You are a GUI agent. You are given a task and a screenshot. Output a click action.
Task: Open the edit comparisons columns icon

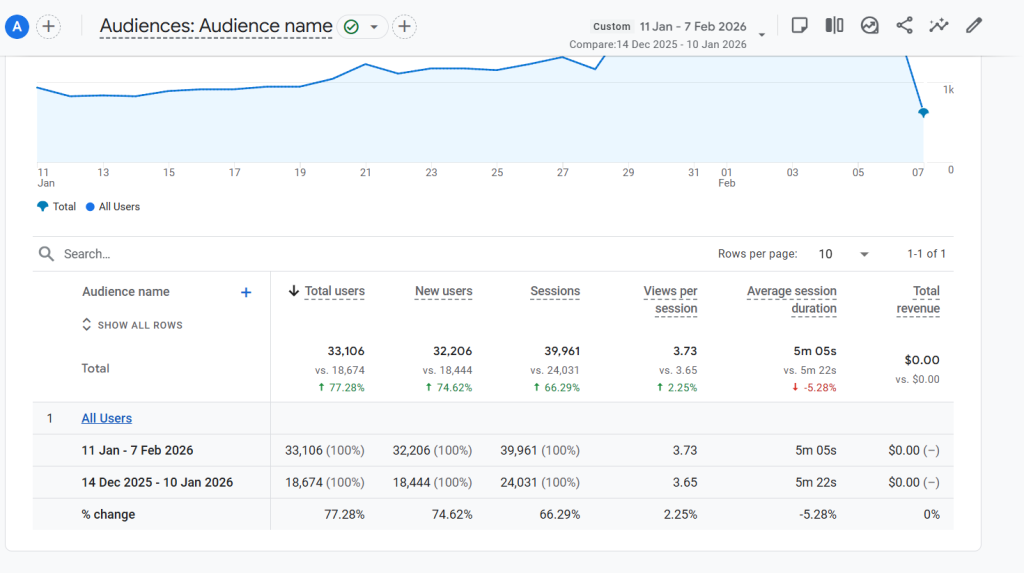(x=834, y=26)
